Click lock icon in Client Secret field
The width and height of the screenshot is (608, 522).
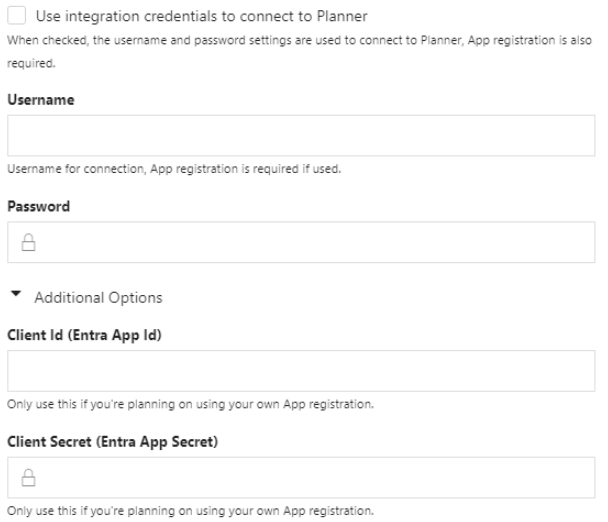pos(28,478)
